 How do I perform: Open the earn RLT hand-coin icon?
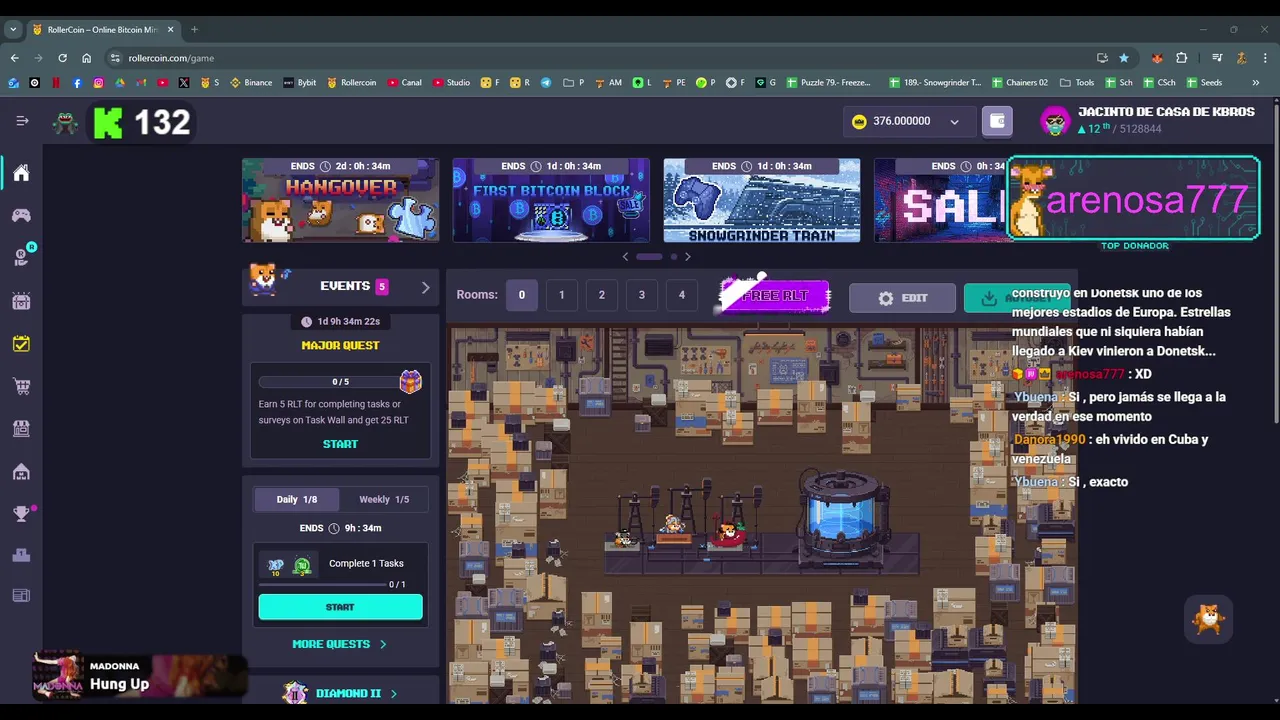21,258
